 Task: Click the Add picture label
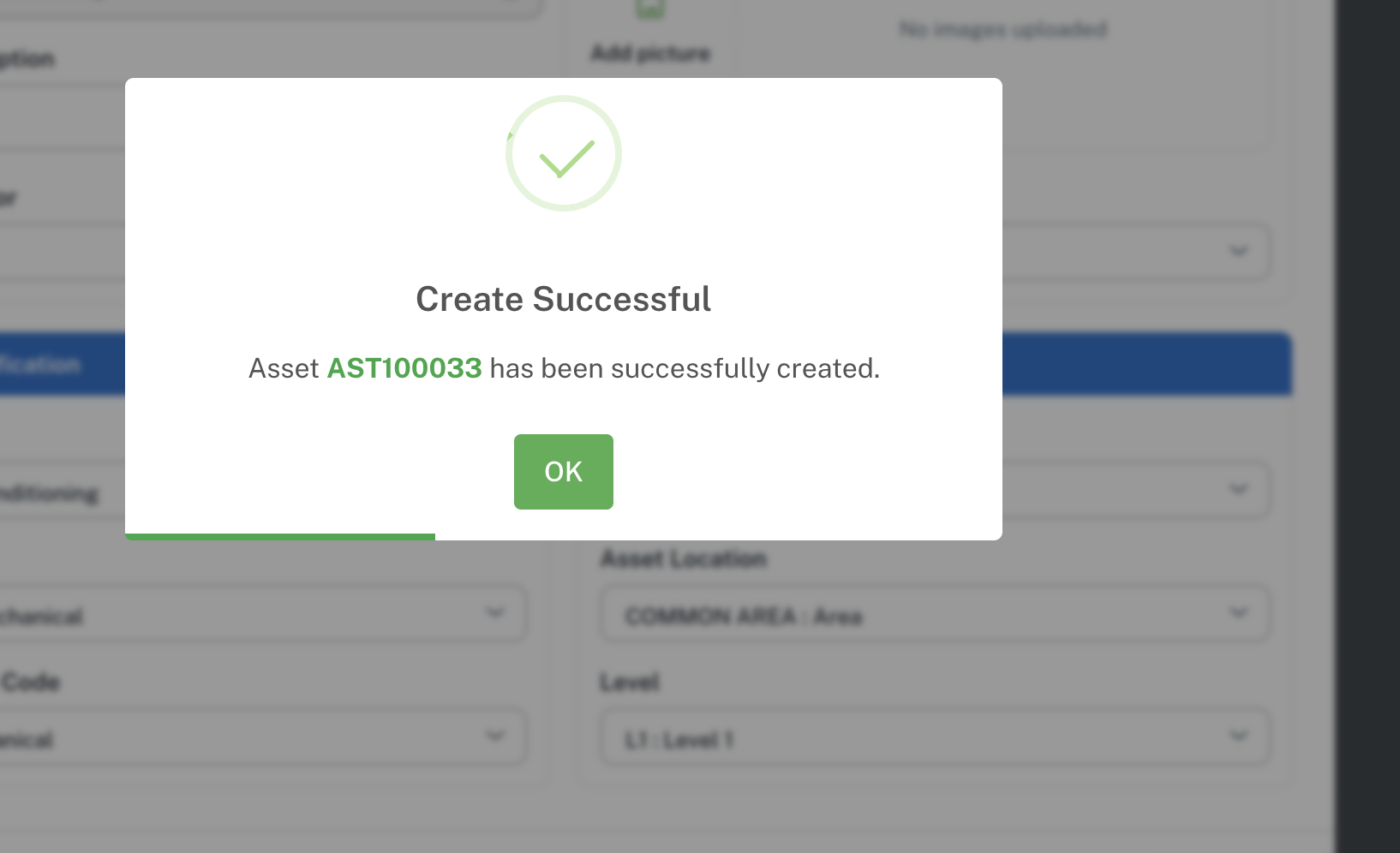pos(650,53)
